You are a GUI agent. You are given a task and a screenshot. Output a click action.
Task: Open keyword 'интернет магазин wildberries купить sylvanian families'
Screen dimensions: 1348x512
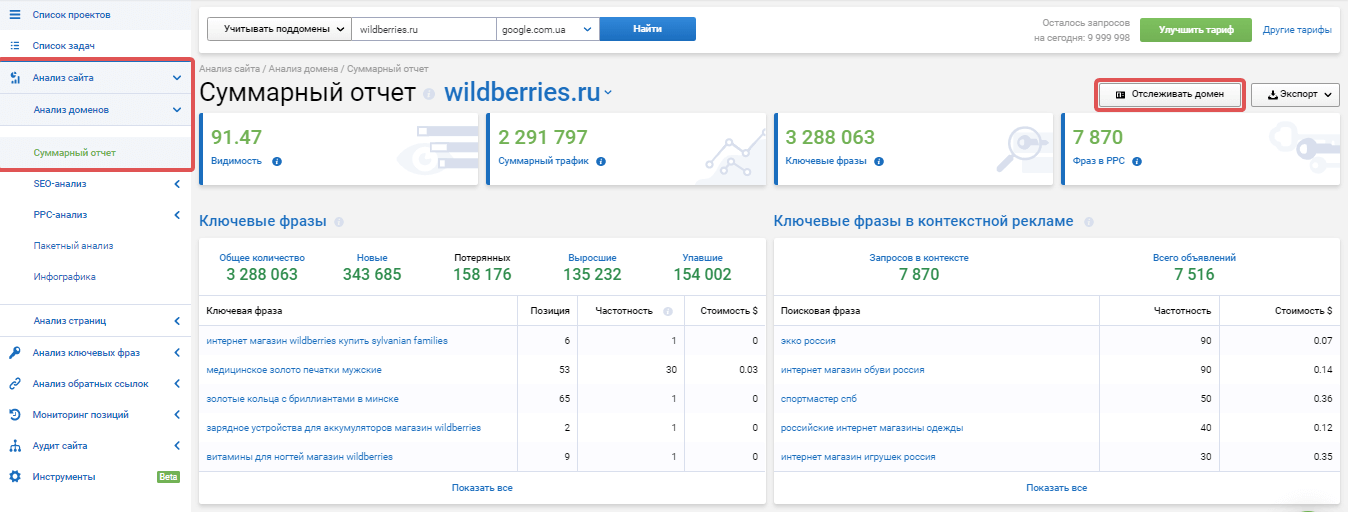click(x=327, y=341)
